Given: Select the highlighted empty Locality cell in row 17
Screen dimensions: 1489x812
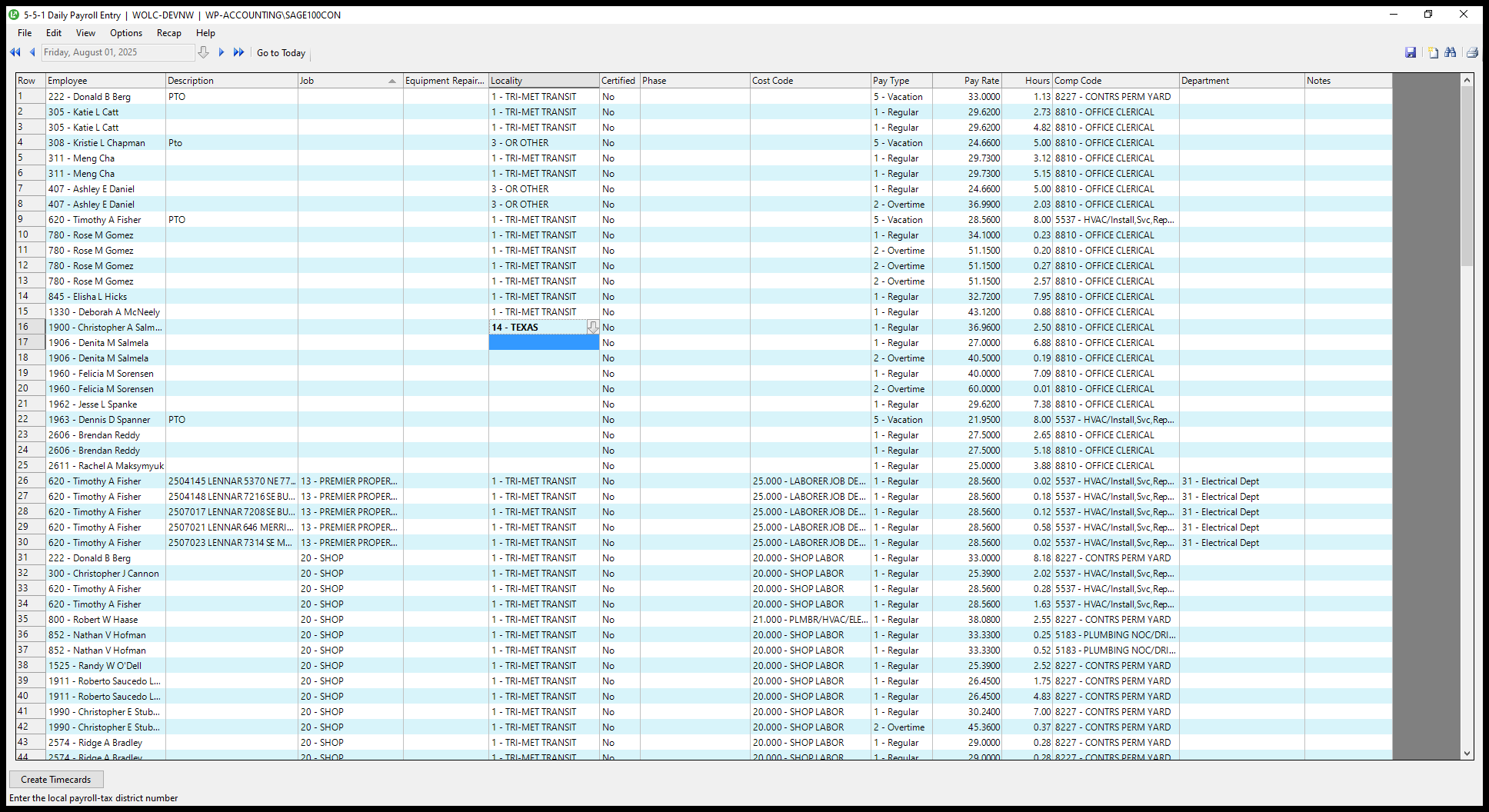Looking at the screenshot, I should click(543, 343).
